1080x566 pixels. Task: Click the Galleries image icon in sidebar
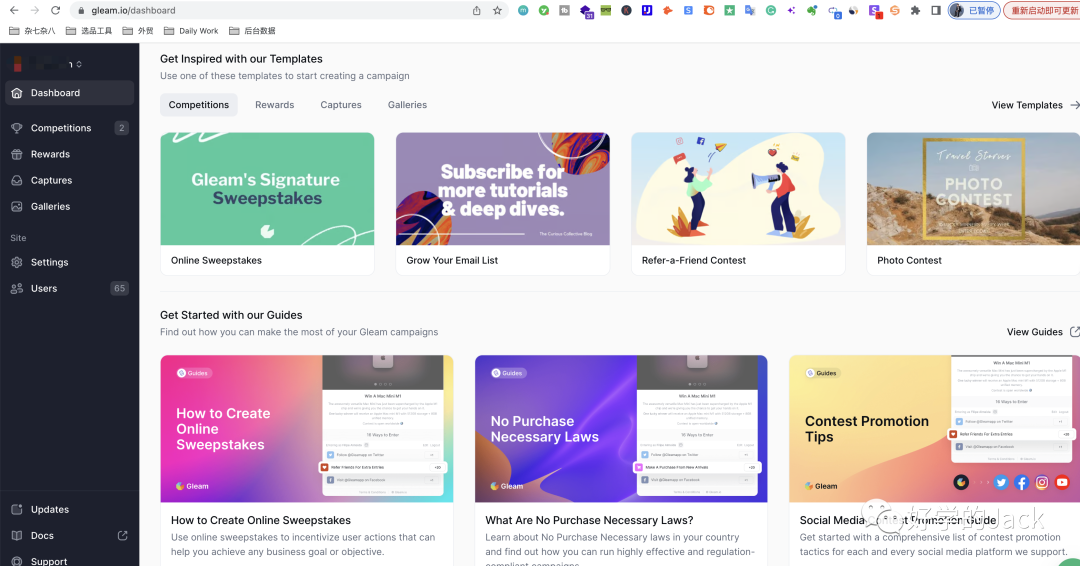[x=17, y=207]
